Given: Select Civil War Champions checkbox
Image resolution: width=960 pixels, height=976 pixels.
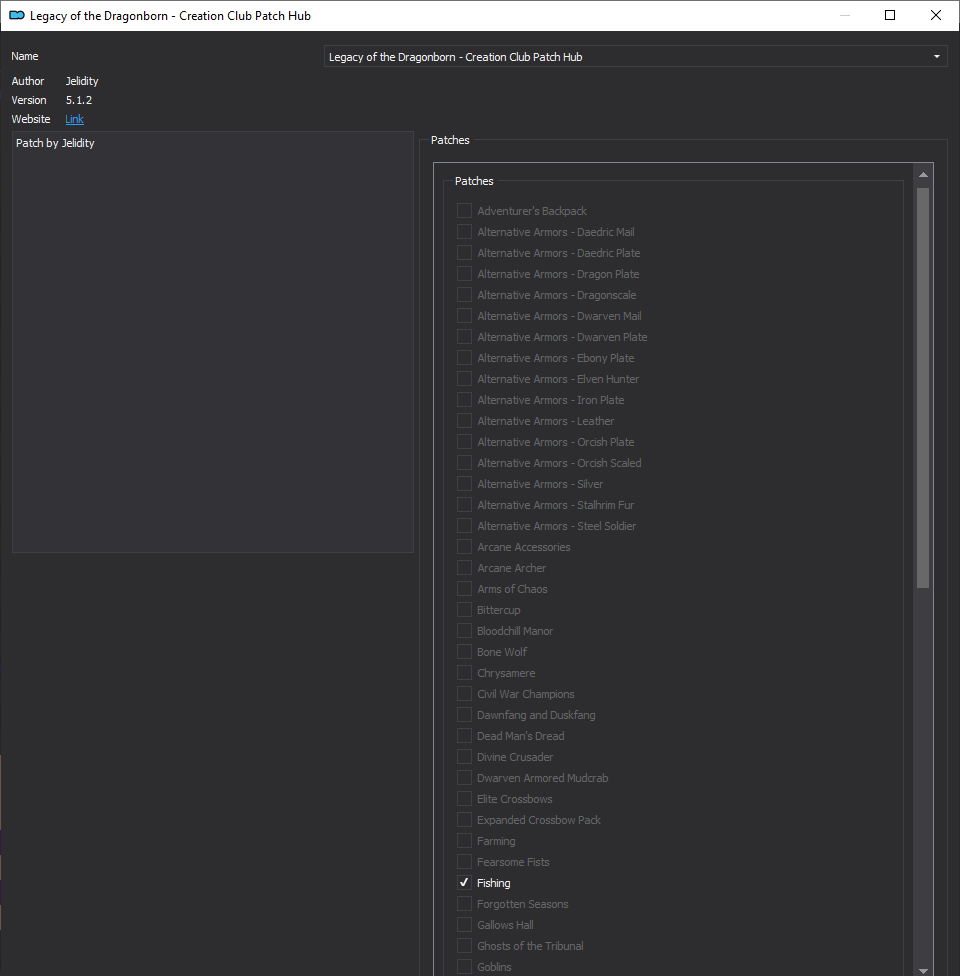Looking at the screenshot, I should coord(464,694).
